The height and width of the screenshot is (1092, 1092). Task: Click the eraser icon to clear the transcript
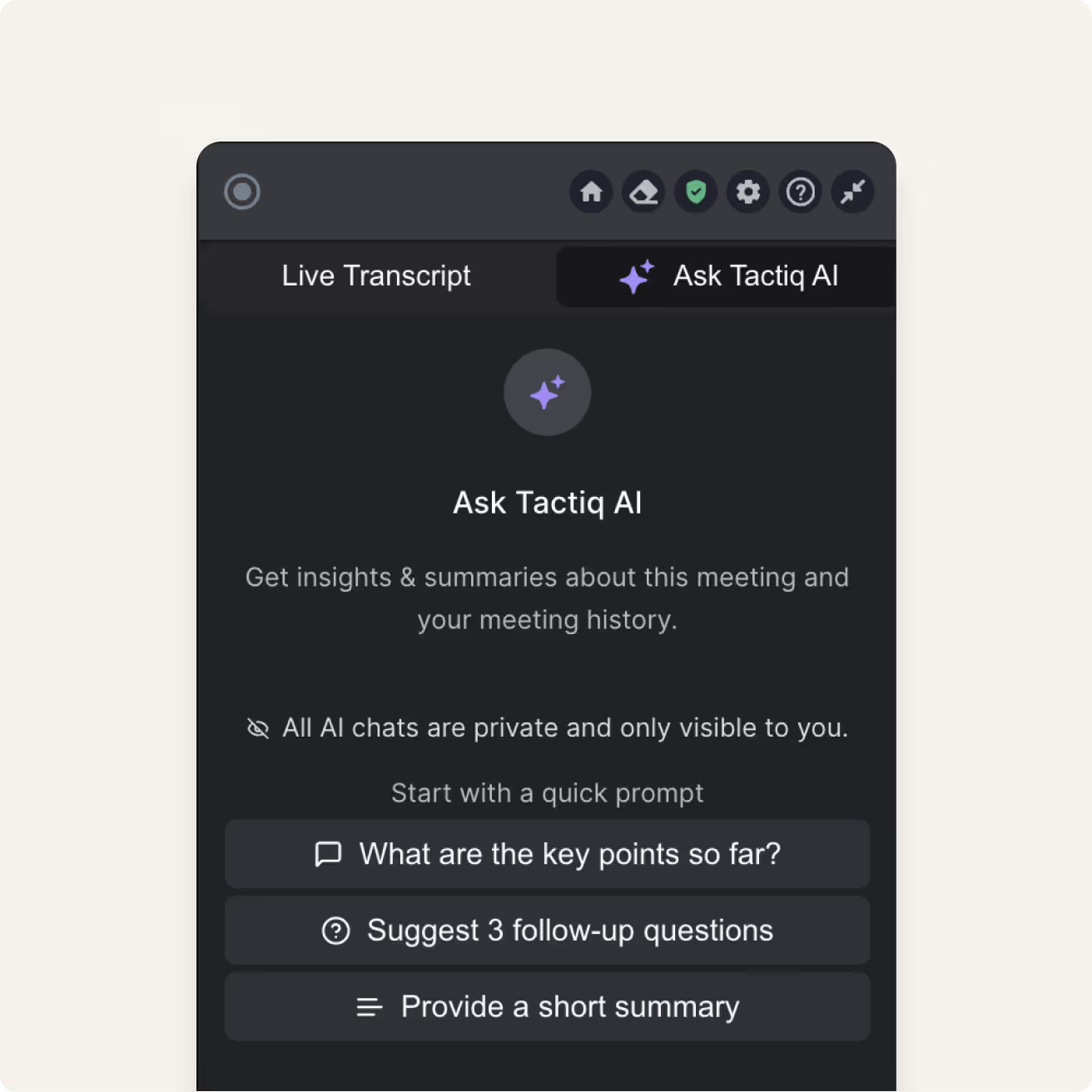click(x=643, y=192)
